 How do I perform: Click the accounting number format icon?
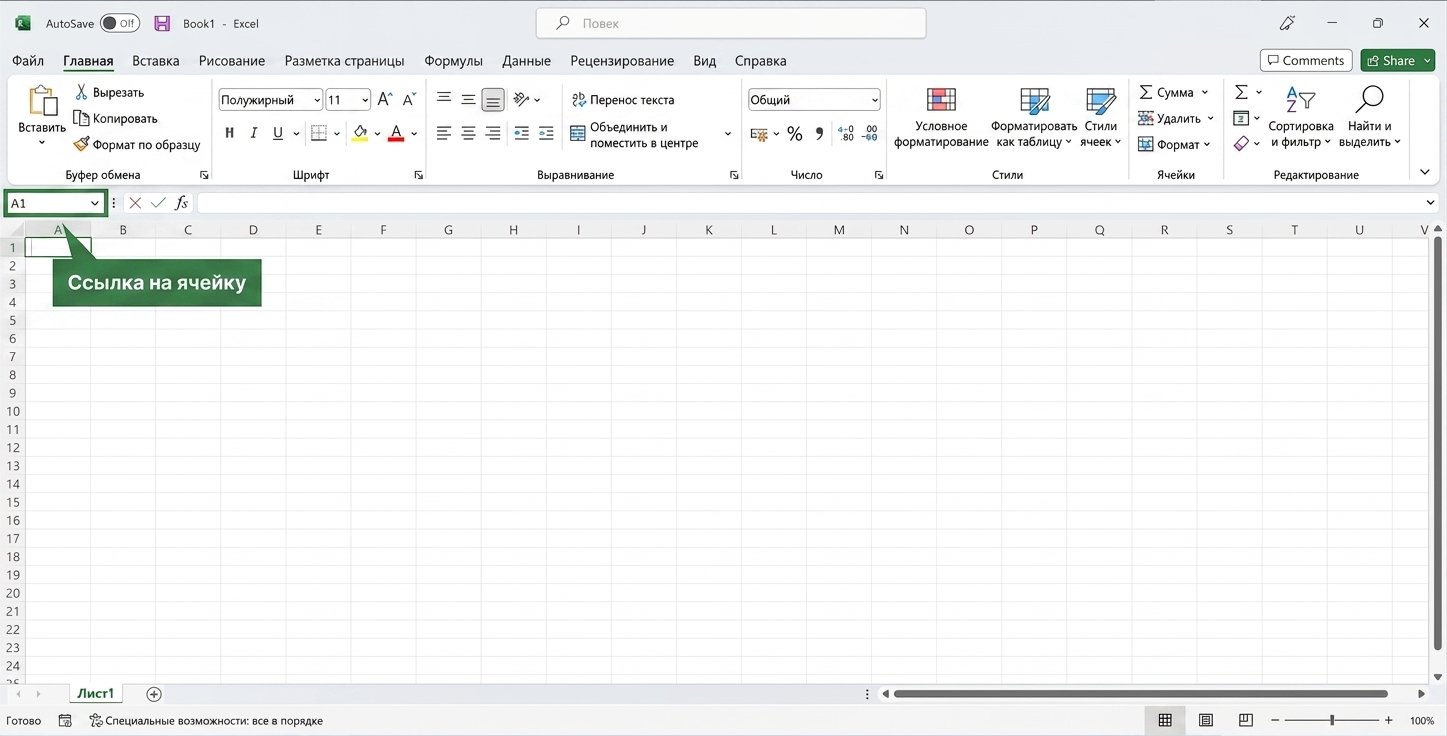759,134
